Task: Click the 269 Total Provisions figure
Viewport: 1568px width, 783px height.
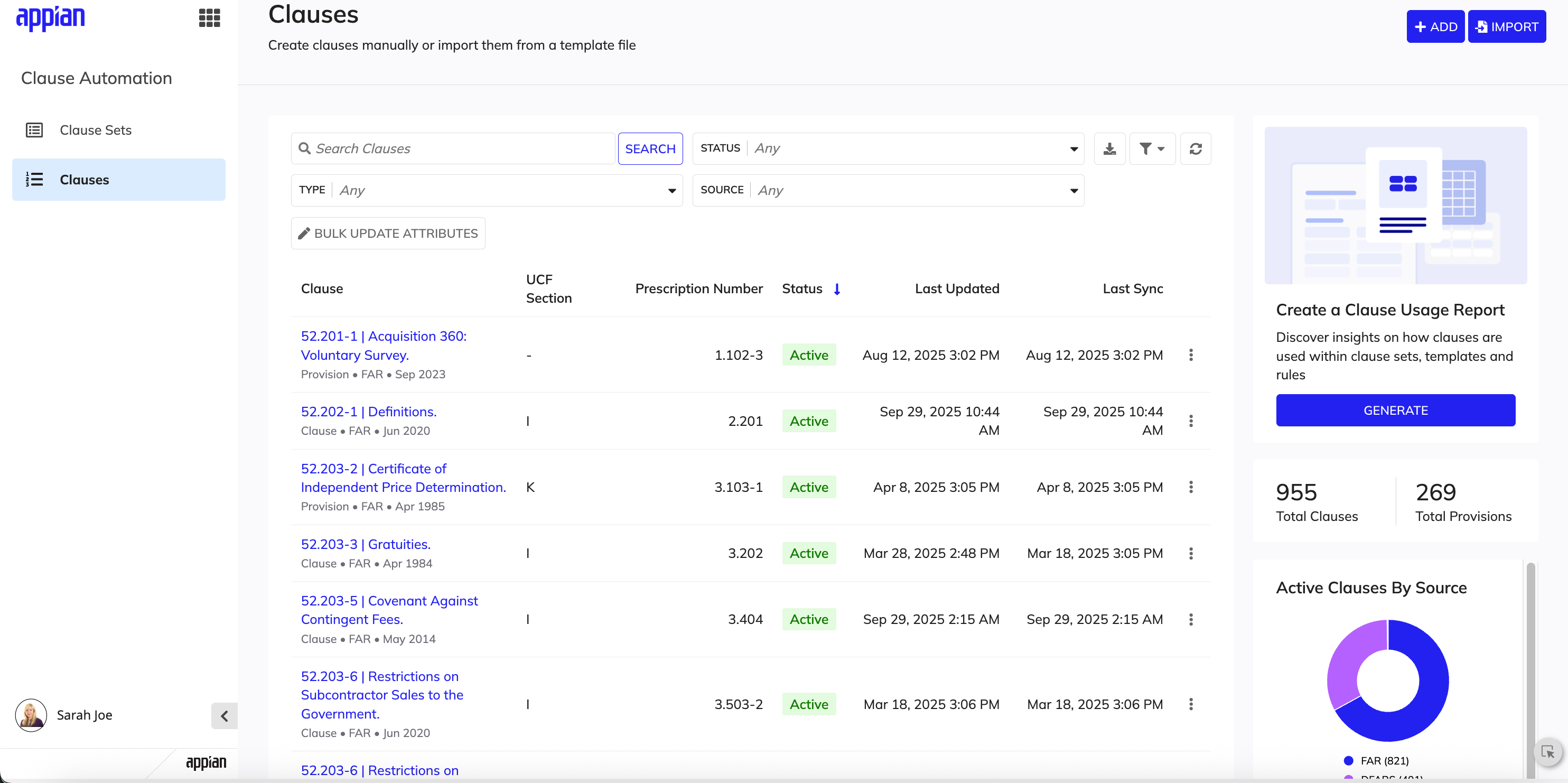Action: coord(1435,492)
